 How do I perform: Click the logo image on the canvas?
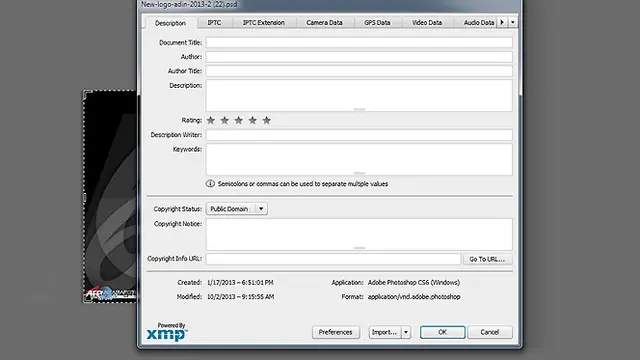click(110, 197)
